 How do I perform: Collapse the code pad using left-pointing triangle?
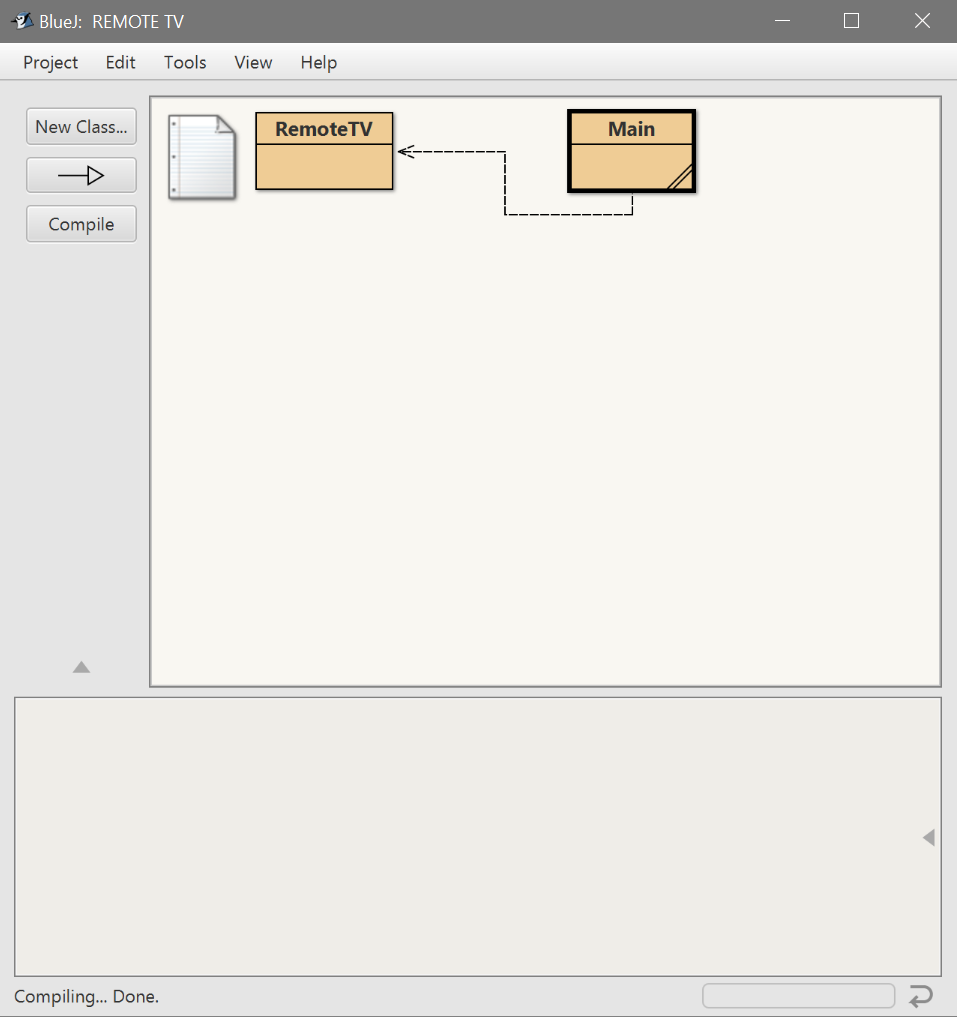[x=929, y=837]
